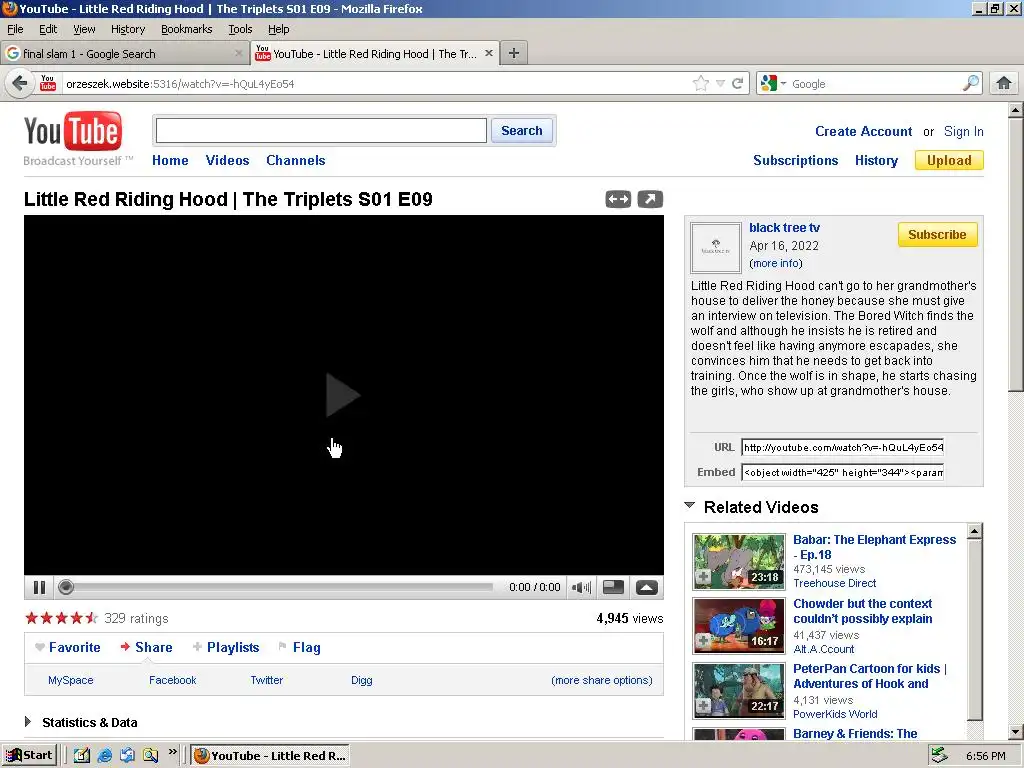Add the Chowder video to queue with plus icon
This screenshot has height=768, width=1024.
(704, 641)
